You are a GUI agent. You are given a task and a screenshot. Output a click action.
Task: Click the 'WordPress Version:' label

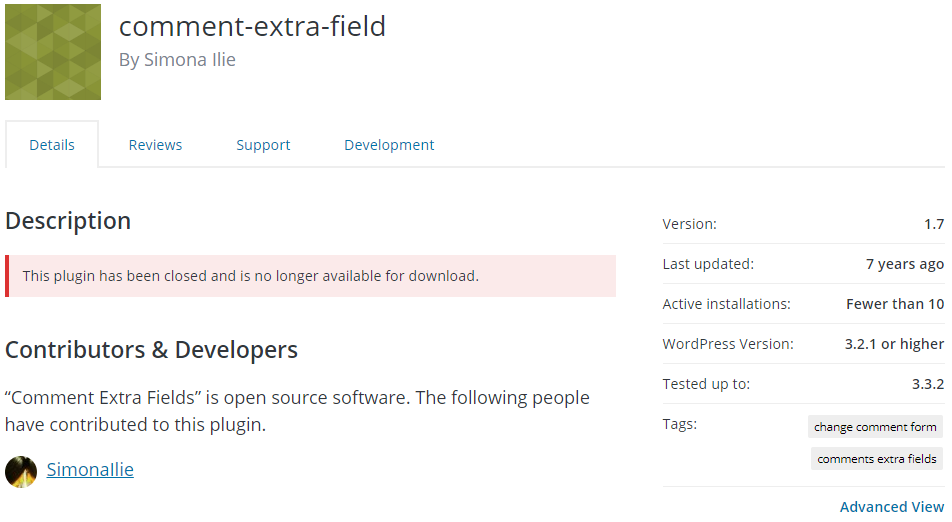[728, 344]
